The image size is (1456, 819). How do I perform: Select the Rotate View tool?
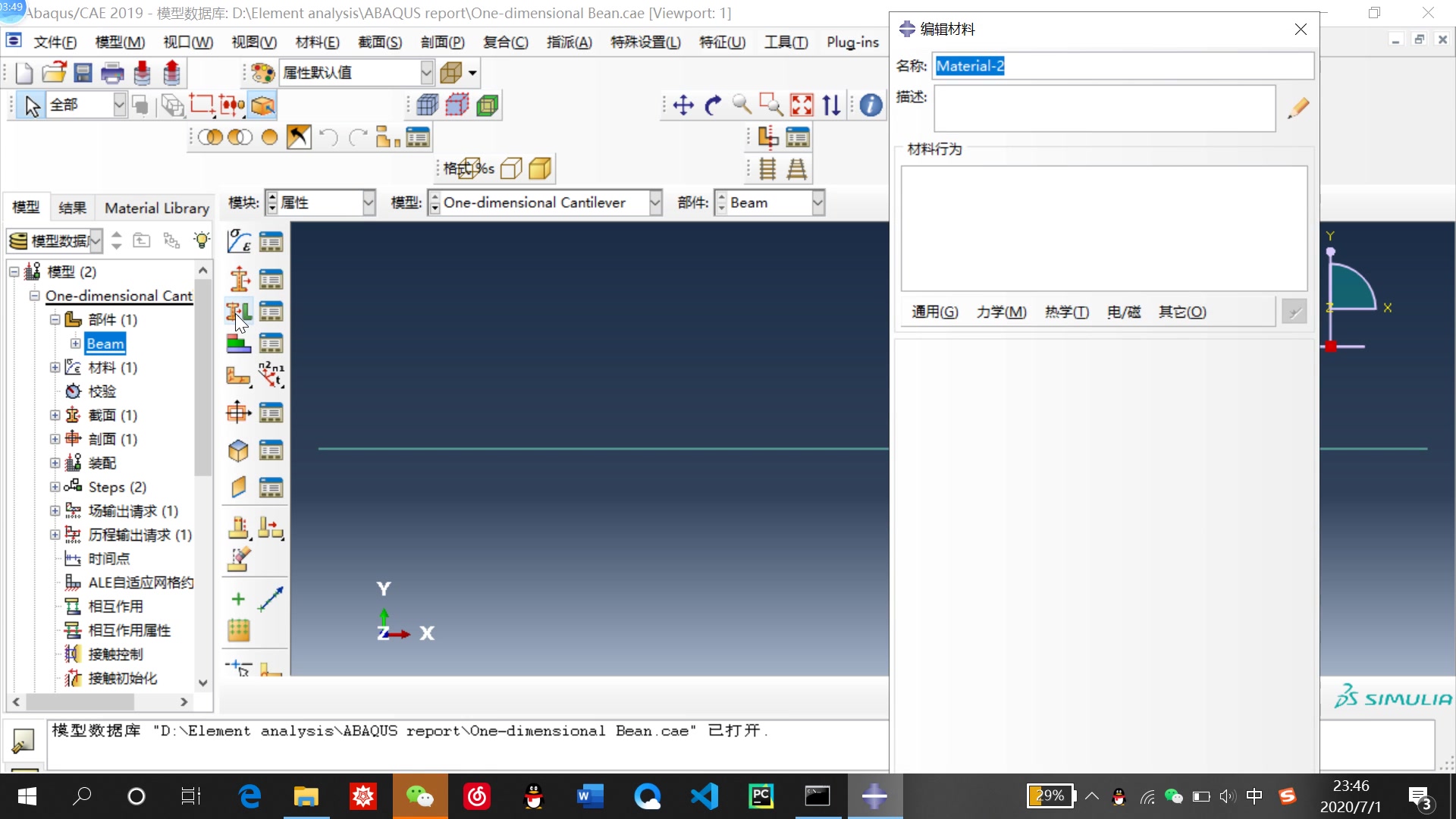[x=713, y=105]
